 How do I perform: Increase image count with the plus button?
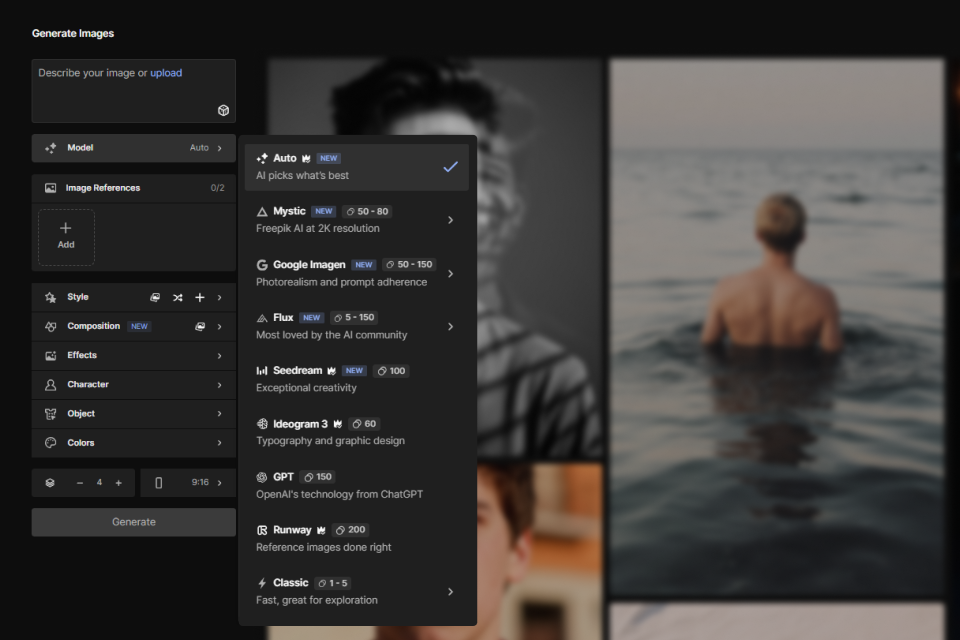(x=118, y=483)
